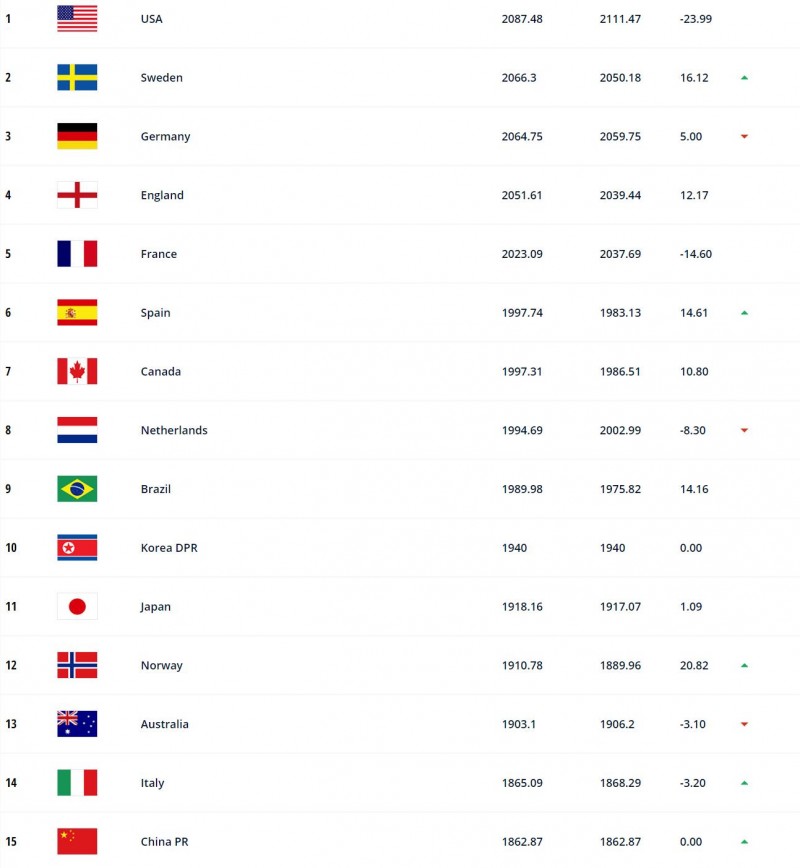Click the Sweden flag icon
The image size is (800, 868).
click(77, 78)
